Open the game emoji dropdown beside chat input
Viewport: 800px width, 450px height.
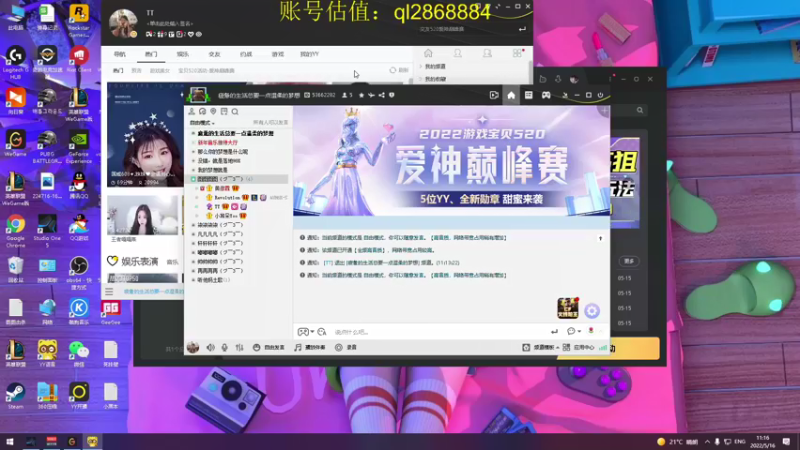click(305, 332)
